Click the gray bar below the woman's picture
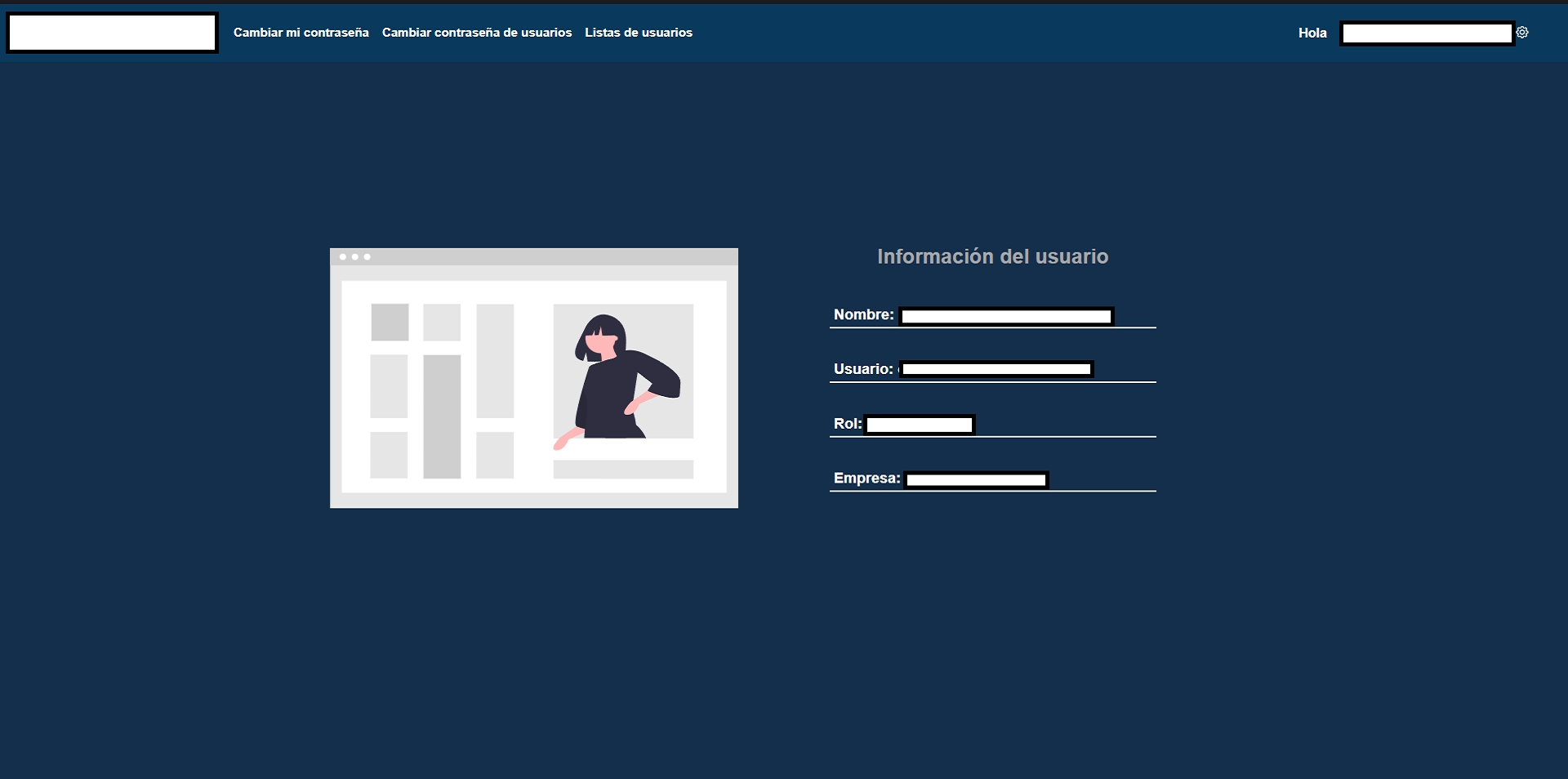 point(623,470)
